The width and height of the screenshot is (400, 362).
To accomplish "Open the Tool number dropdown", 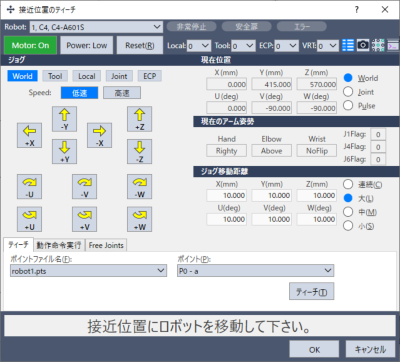I will point(243,46).
